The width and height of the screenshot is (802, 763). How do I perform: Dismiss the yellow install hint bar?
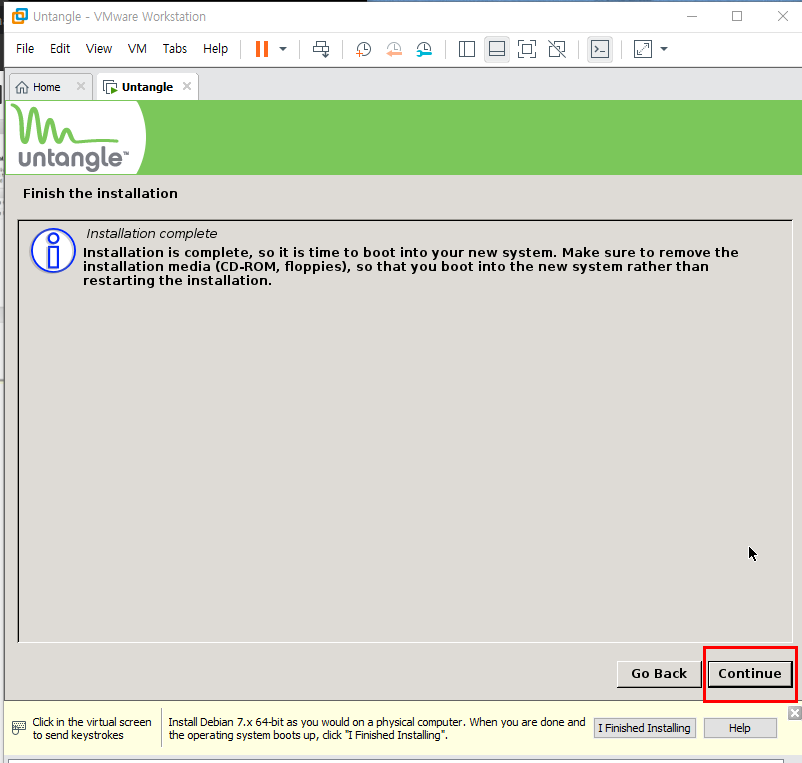point(794,713)
